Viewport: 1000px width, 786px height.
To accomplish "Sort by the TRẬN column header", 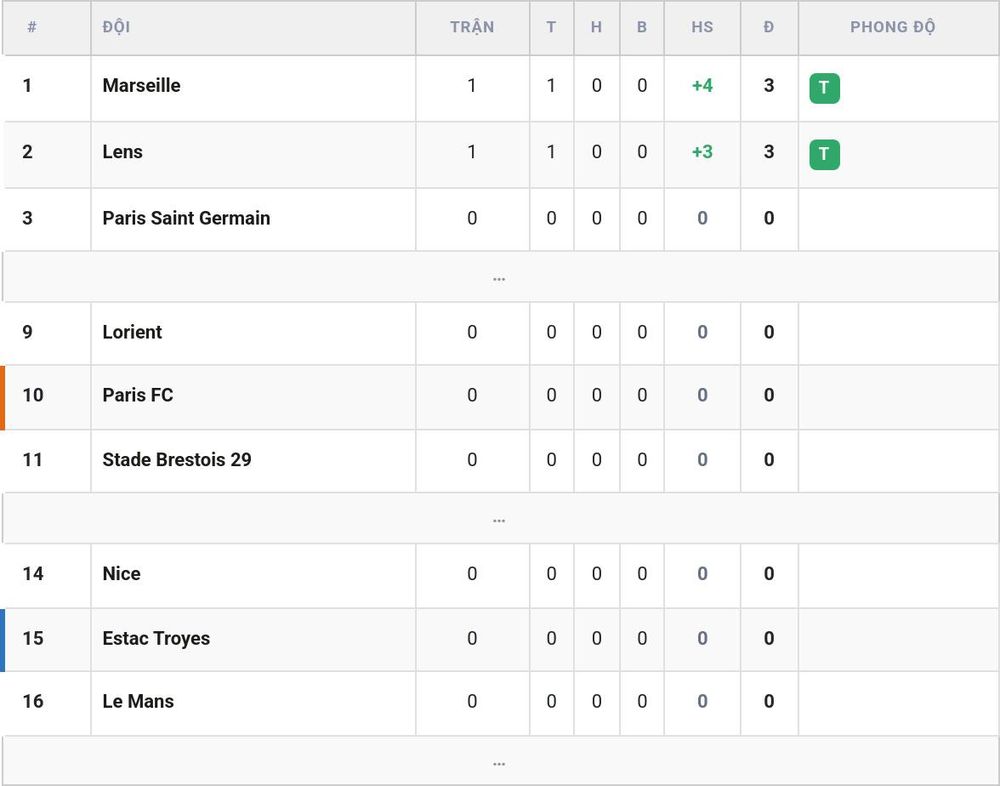I will coord(472,27).
